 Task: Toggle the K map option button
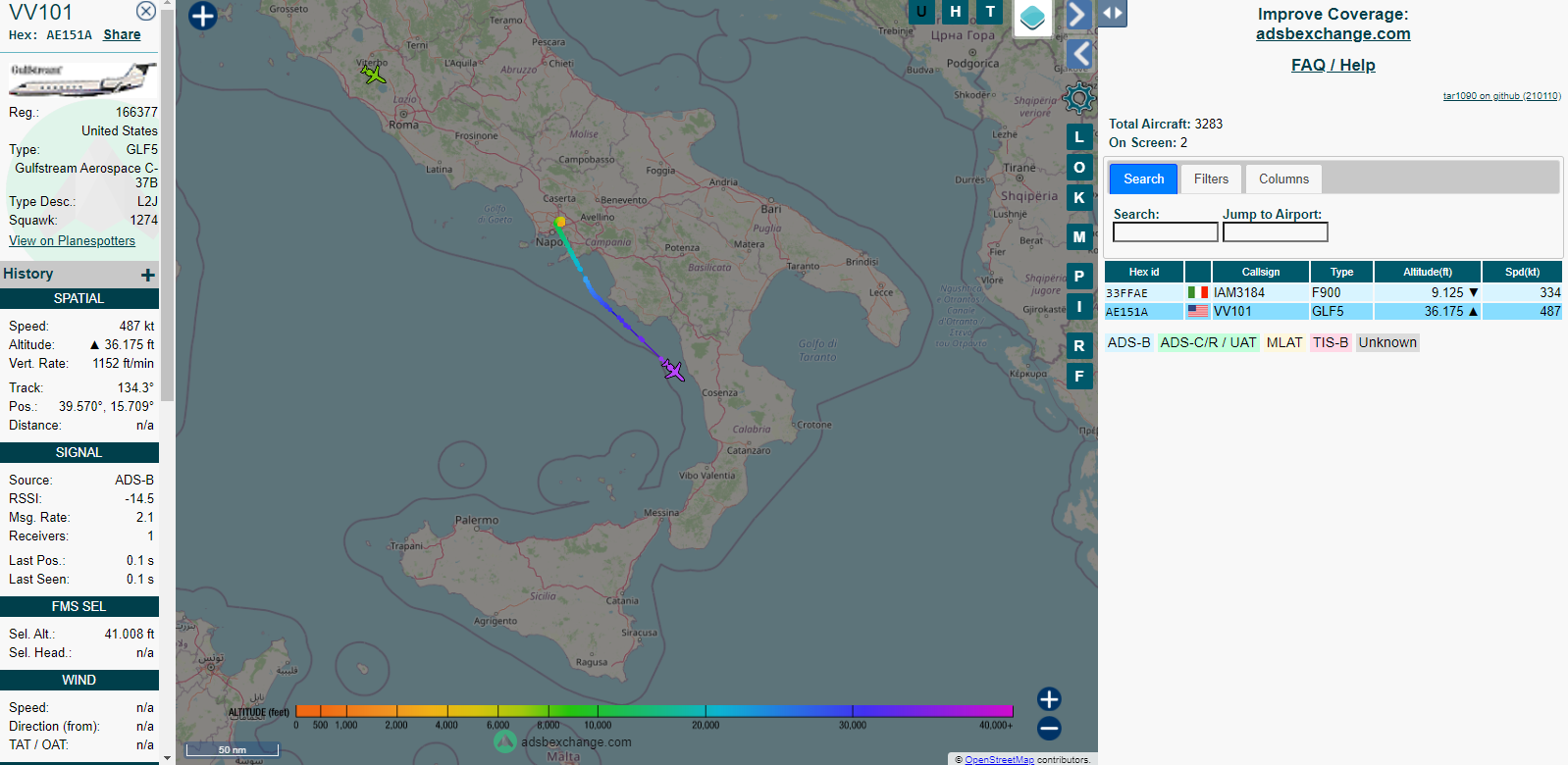tap(1079, 198)
